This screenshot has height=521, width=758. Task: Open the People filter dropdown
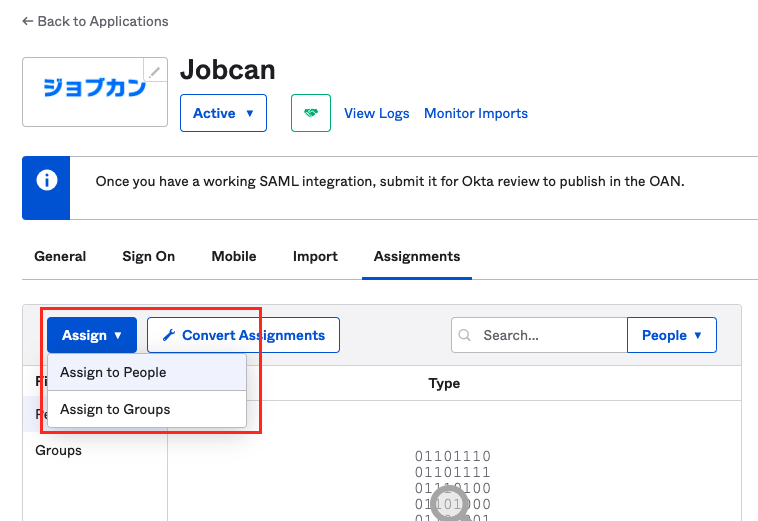pyautogui.click(x=671, y=335)
